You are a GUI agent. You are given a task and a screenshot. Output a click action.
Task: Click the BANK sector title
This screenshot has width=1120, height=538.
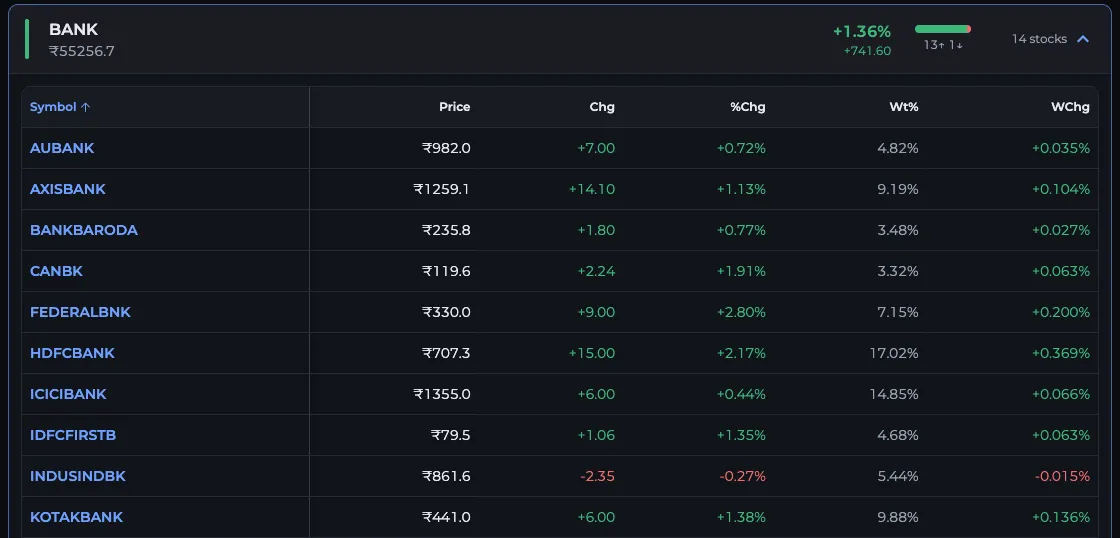[74, 29]
